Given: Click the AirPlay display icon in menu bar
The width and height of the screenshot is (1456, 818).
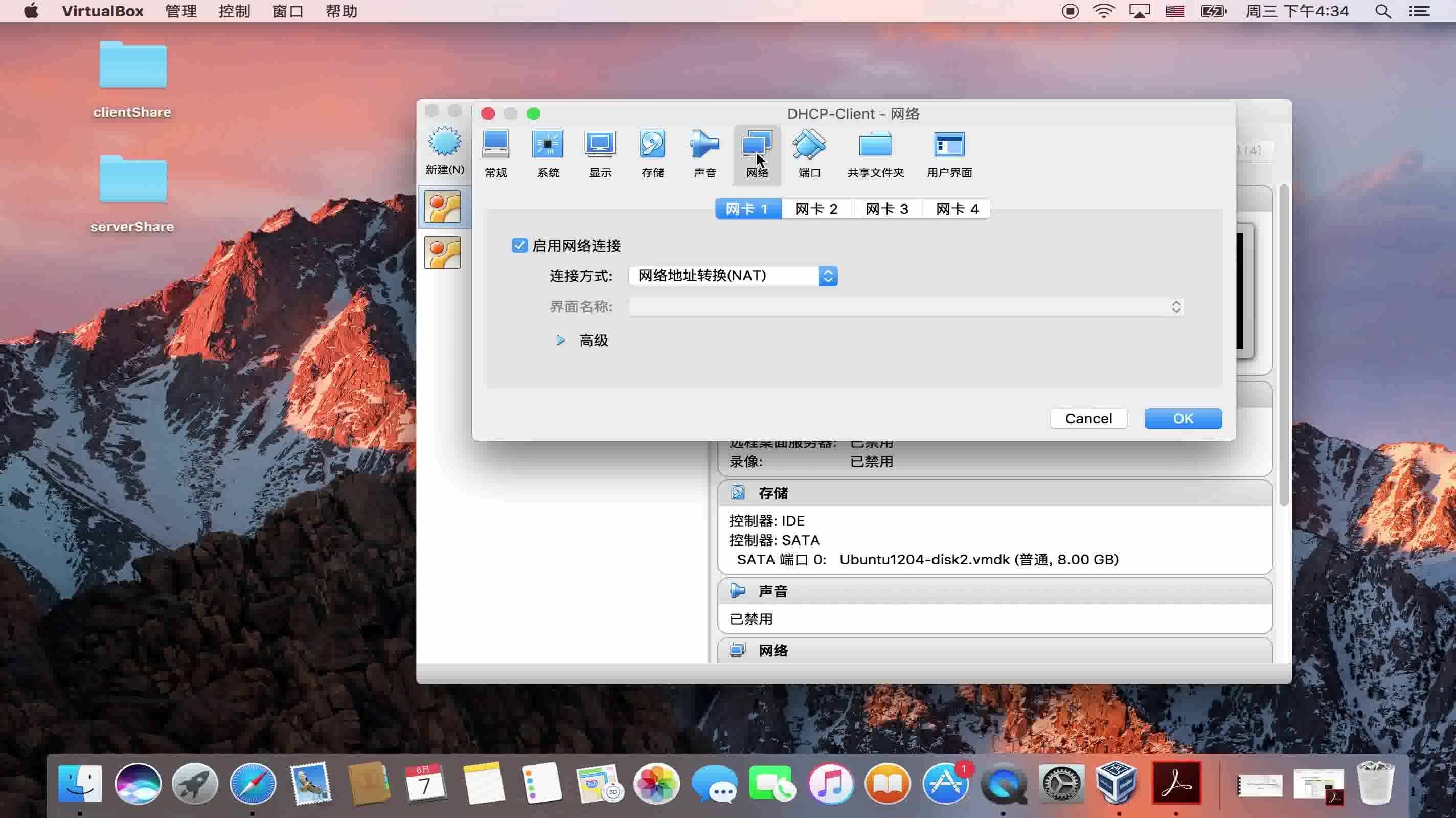Looking at the screenshot, I should (x=1139, y=11).
